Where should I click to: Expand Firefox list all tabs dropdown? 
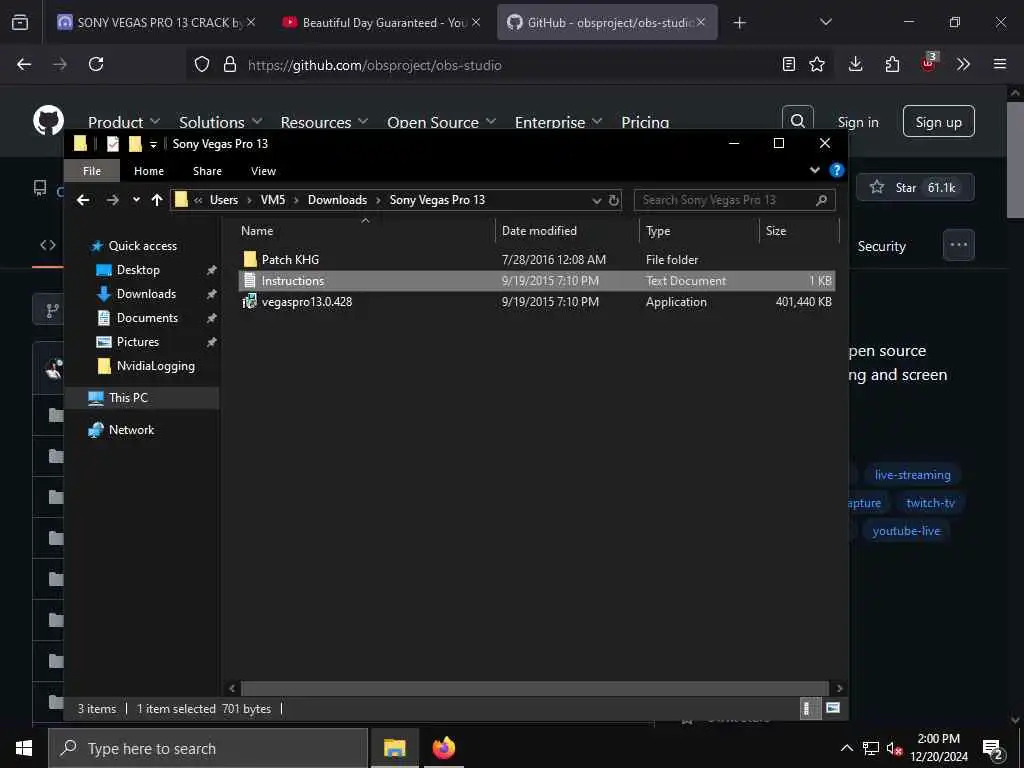825,23
